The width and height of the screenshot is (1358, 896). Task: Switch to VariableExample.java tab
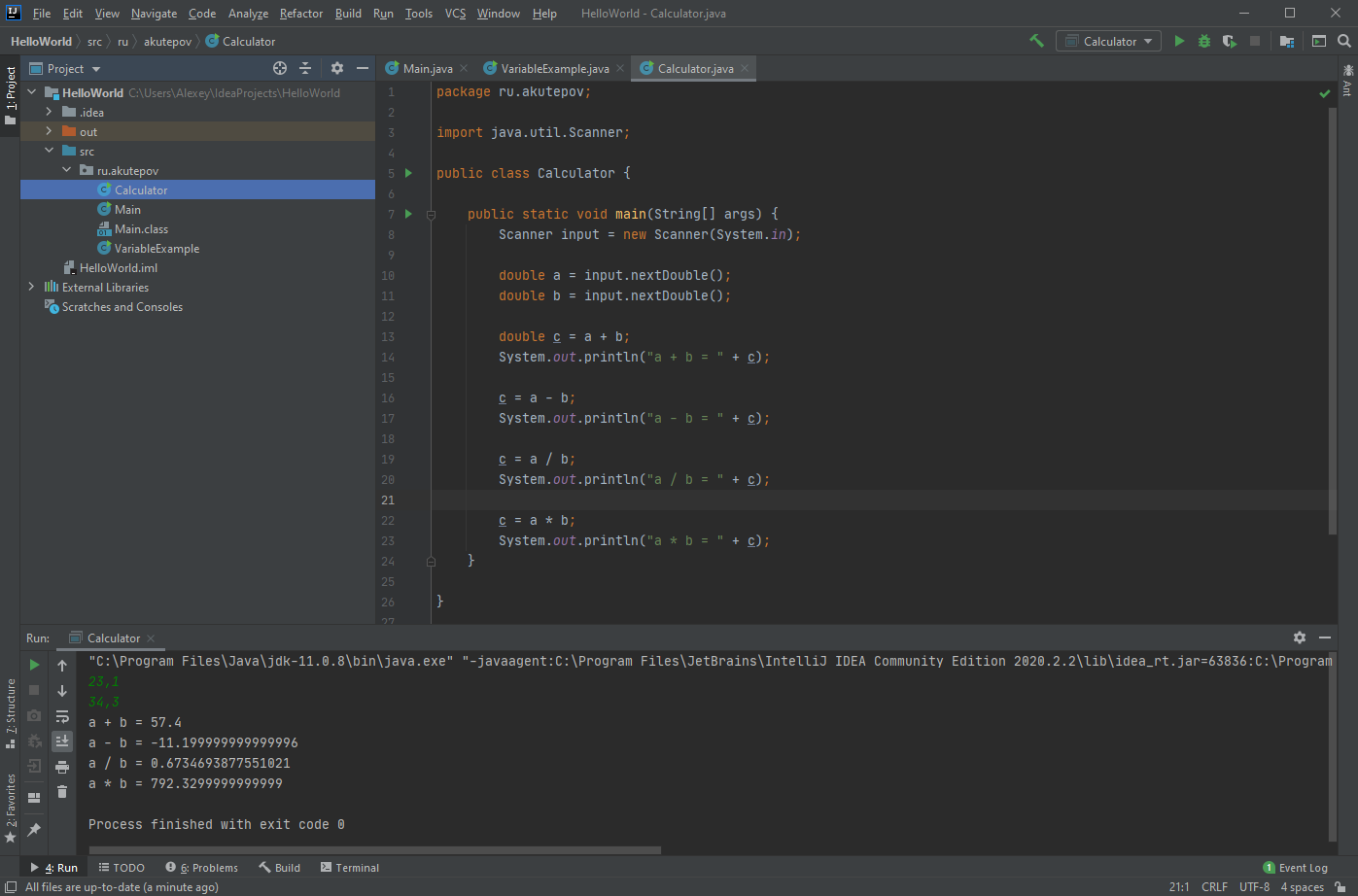click(554, 68)
